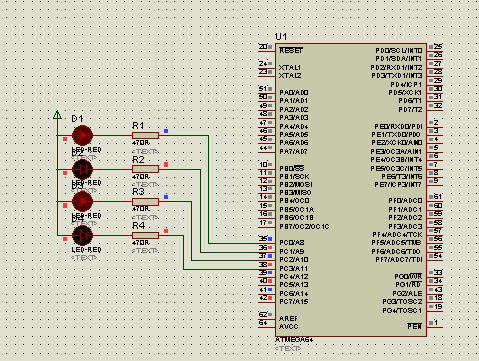This screenshot has width=479, height=361.
Task: Click resistor R3 body
Action: point(145,202)
